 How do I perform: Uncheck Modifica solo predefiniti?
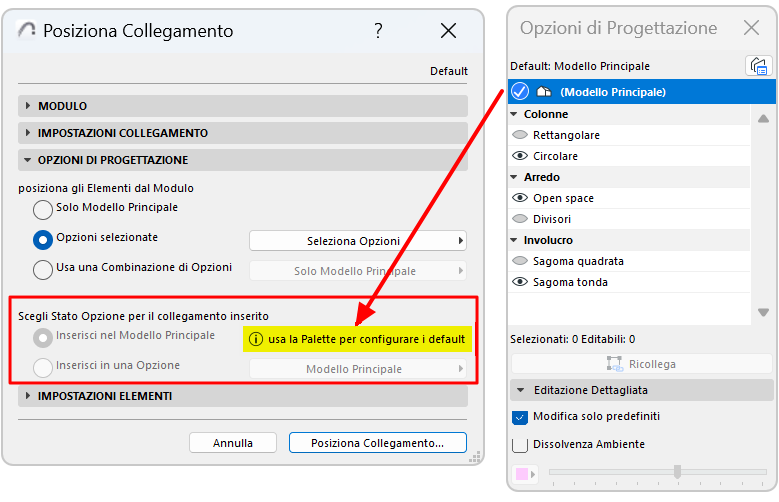tap(520, 417)
